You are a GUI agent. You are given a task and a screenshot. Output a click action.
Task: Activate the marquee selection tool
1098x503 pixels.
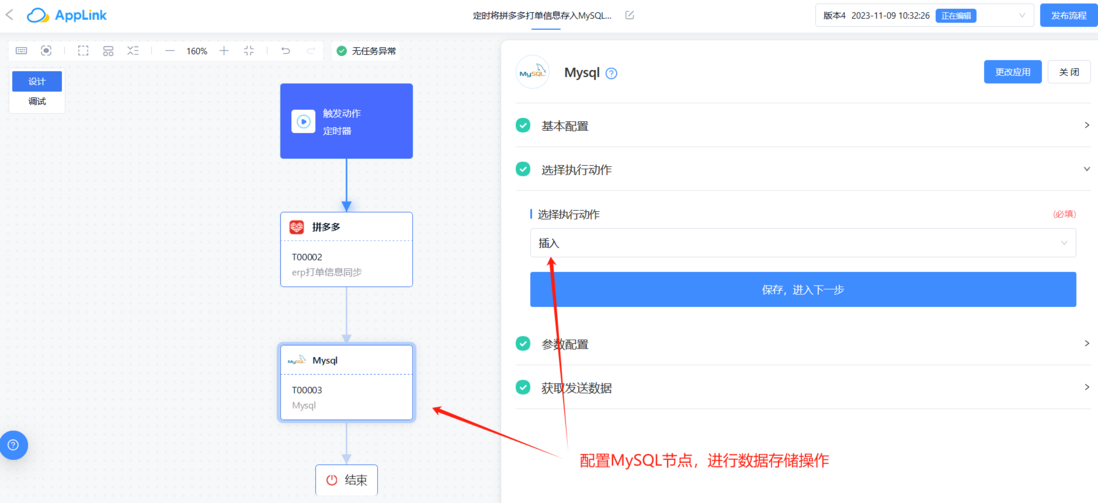(x=83, y=50)
